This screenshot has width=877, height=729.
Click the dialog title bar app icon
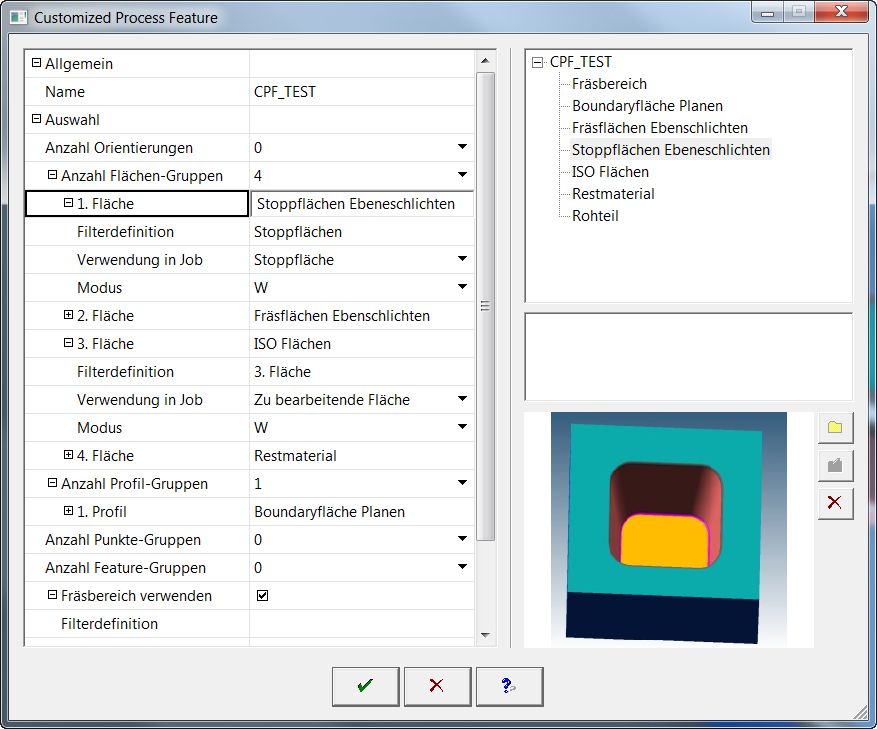point(18,17)
